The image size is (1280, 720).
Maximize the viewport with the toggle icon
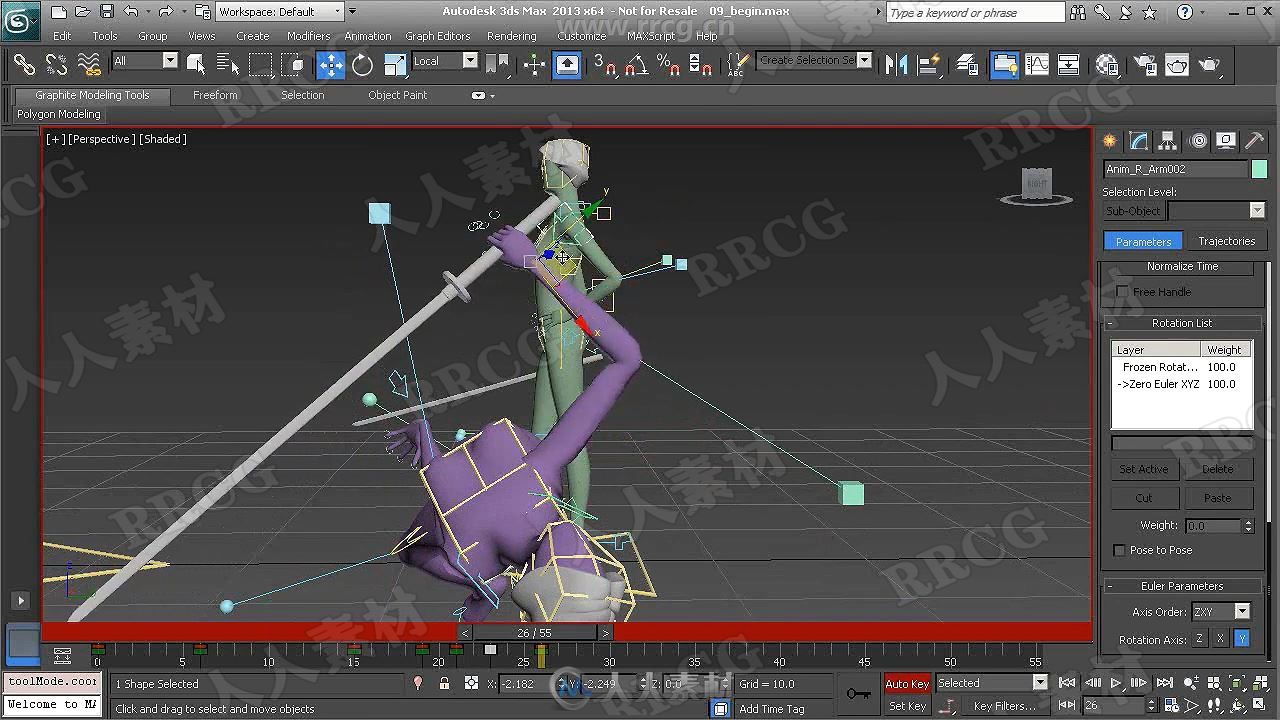1260,706
